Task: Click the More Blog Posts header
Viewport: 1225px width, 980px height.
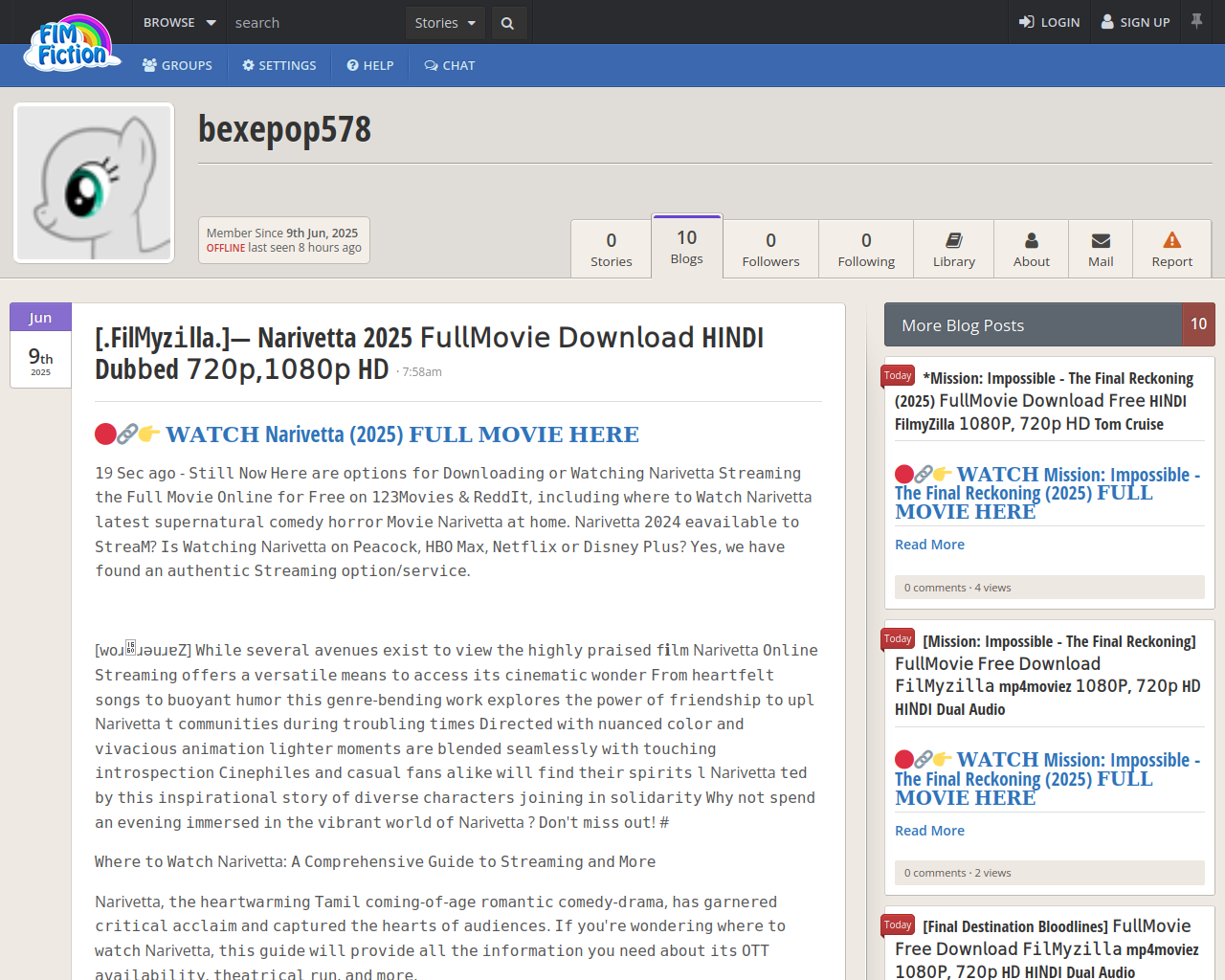Action: click(x=1034, y=324)
